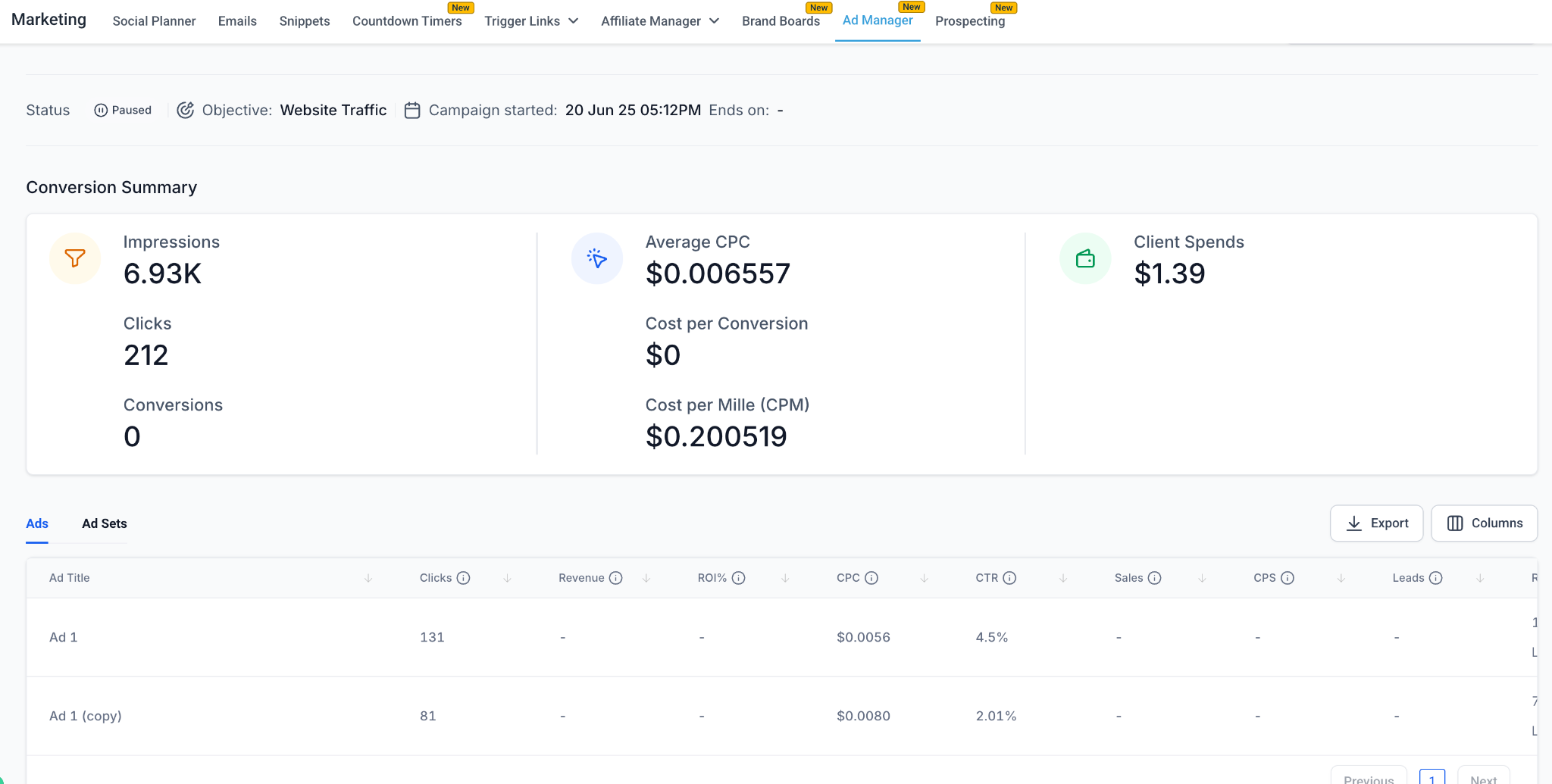Click the $0.0080 CPC value
Image resolution: width=1552 pixels, height=784 pixels.
(x=863, y=716)
